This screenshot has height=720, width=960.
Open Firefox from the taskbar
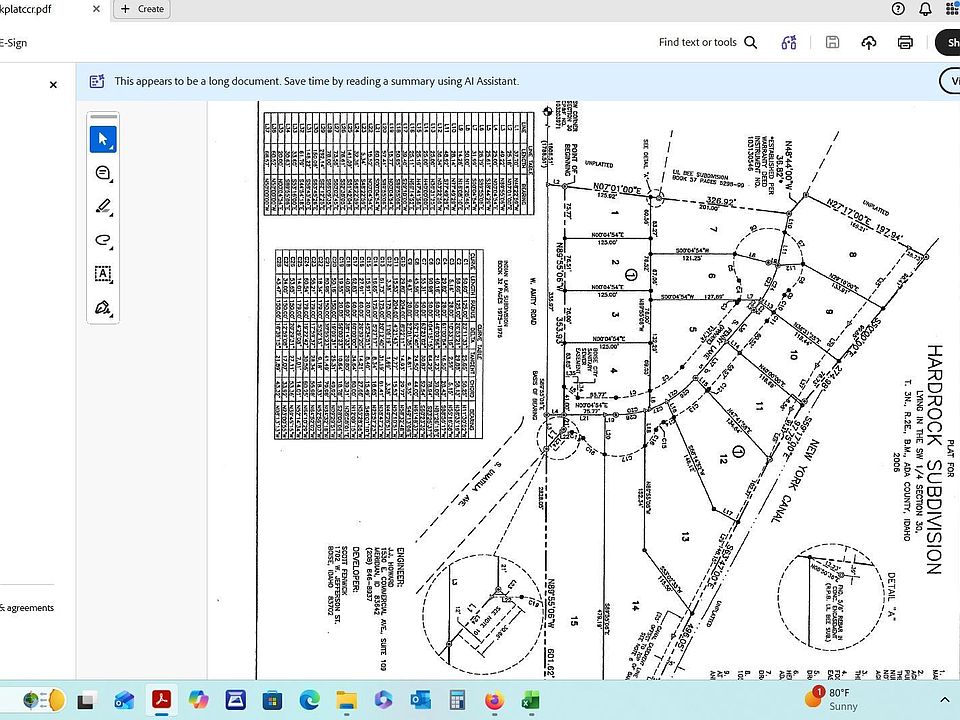pos(493,700)
